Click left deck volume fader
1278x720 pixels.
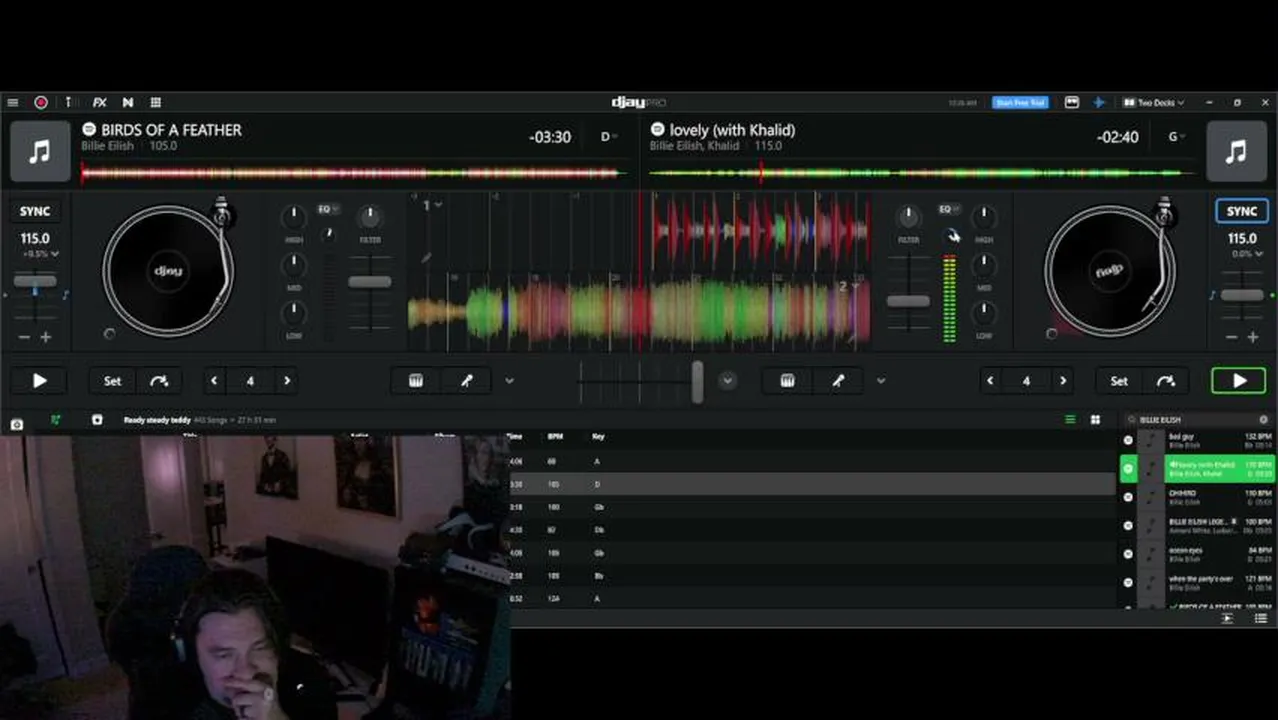(370, 282)
